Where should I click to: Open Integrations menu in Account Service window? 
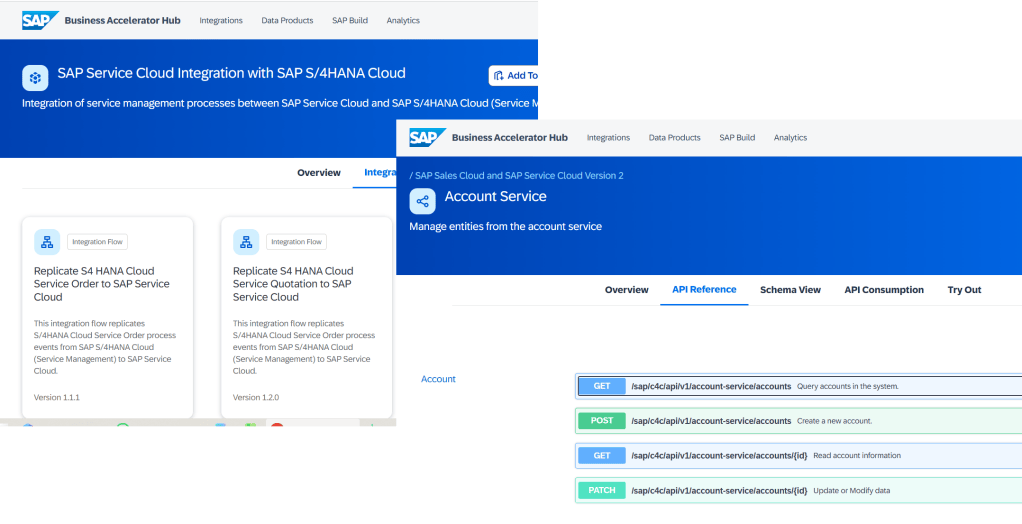pyautogui.click(x=608, y=138)
